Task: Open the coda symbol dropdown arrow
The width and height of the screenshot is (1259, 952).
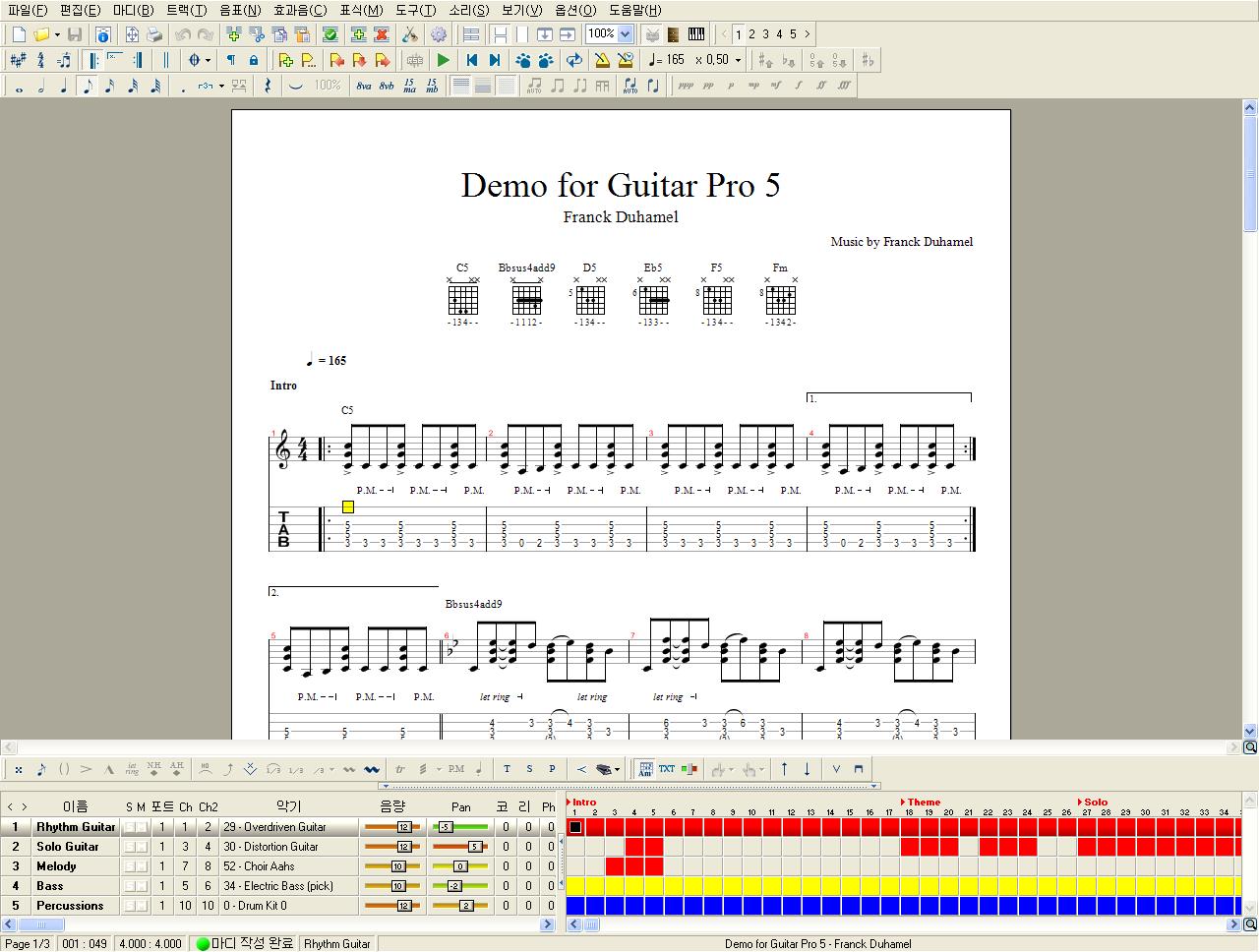Action: click(x=208, y=60)
